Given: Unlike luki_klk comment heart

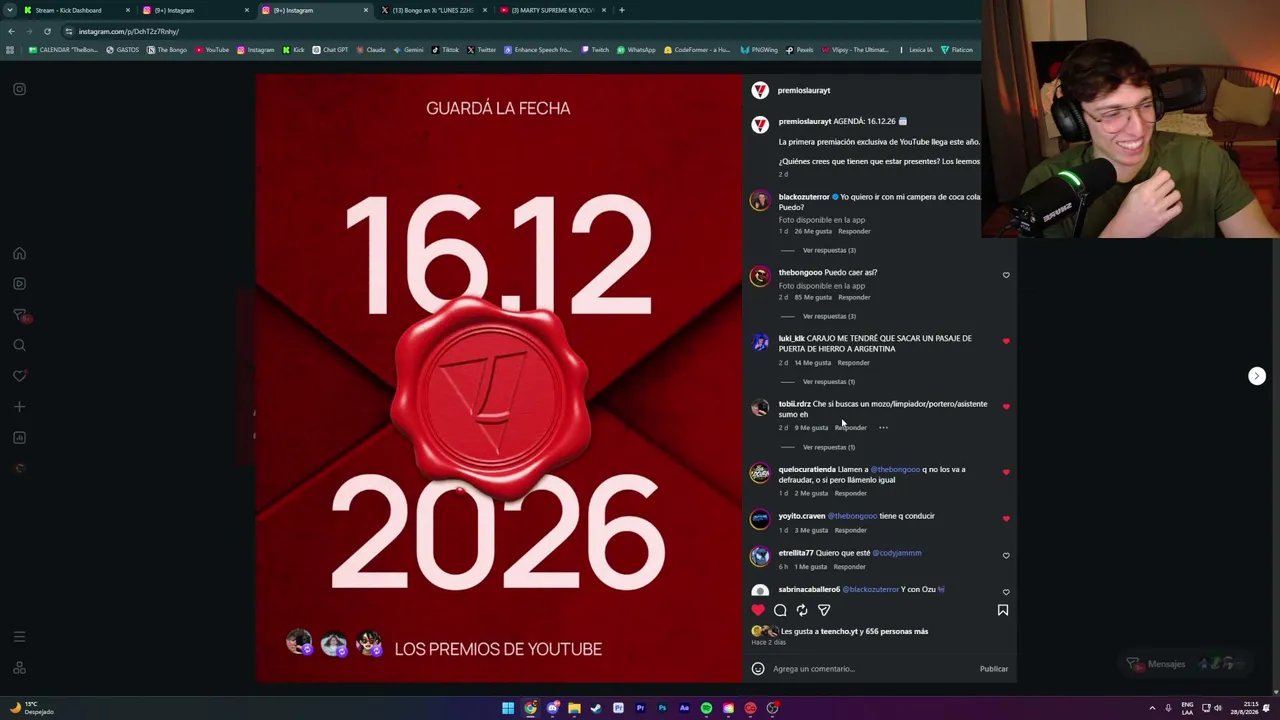Looking at the screenshot, I should tap(1006, 341).
